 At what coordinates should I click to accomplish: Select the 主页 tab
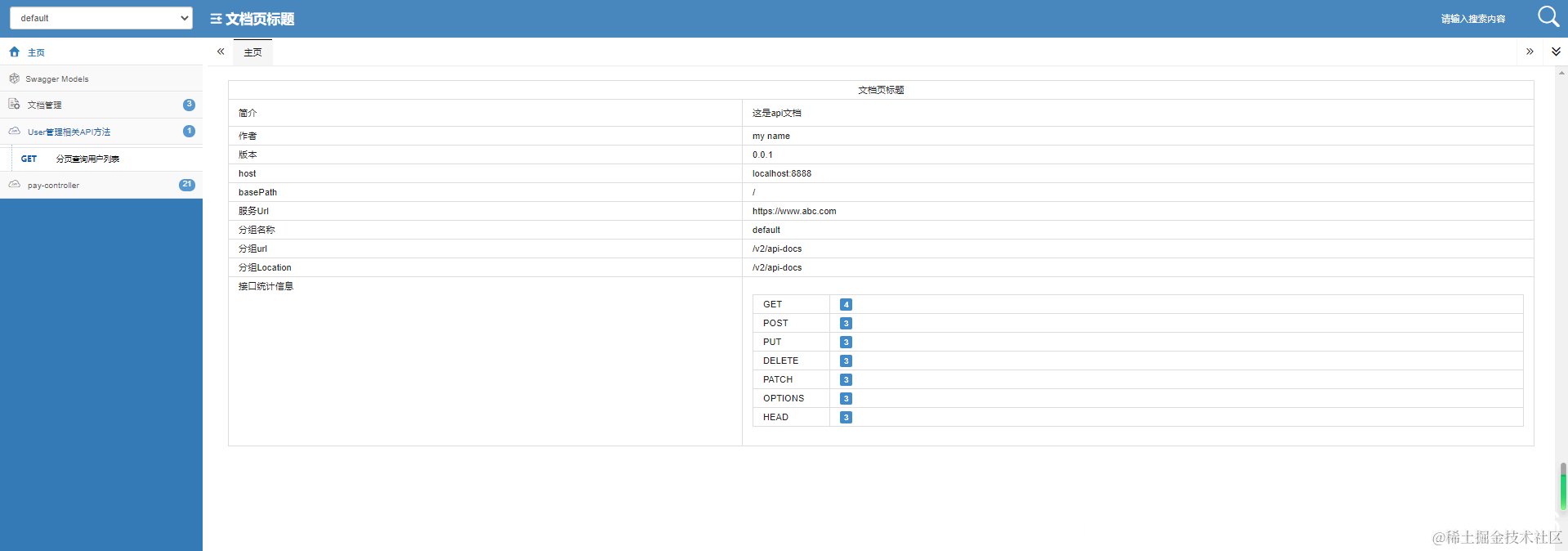coord(253,52)
